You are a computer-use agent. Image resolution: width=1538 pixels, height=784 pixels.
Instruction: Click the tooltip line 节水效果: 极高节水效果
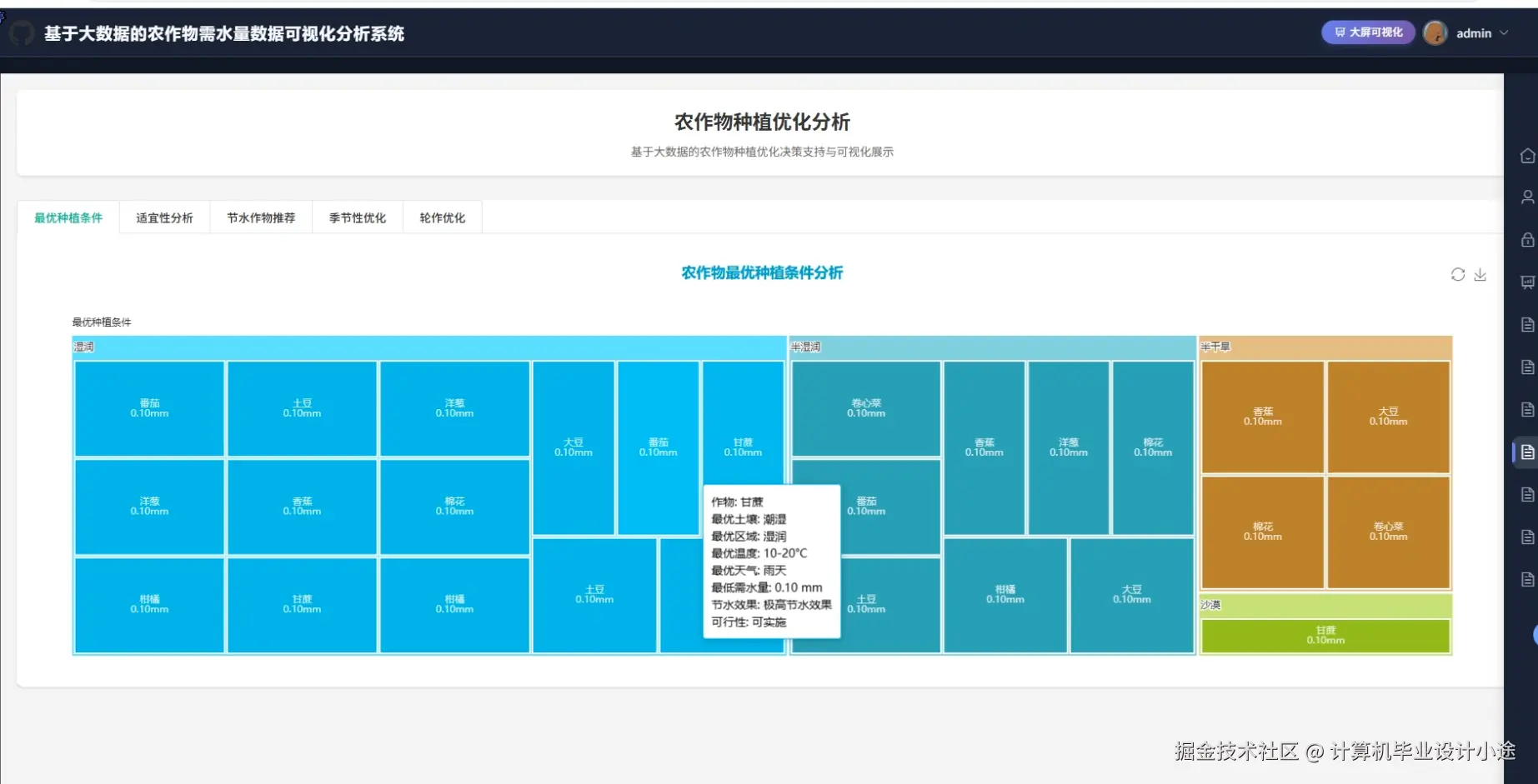pos(771,605)
